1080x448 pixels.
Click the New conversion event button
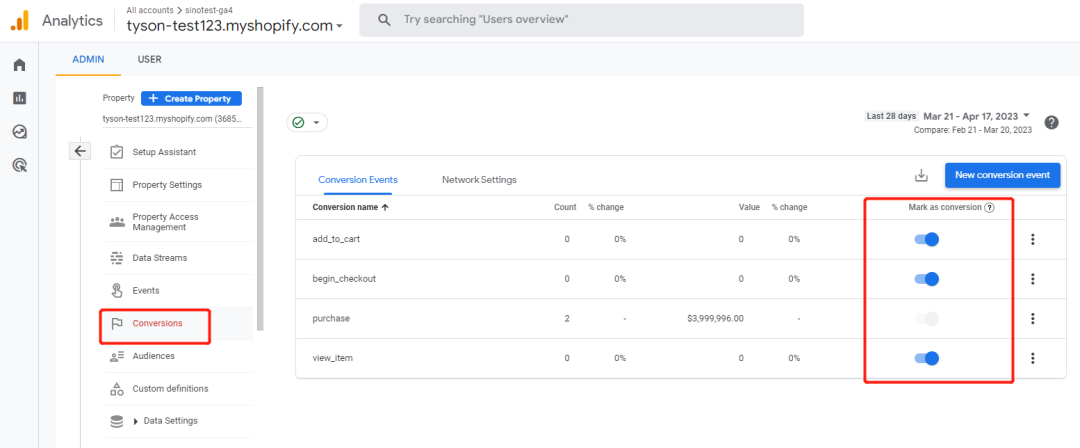pyautogui.click(x=1002, y=175)
